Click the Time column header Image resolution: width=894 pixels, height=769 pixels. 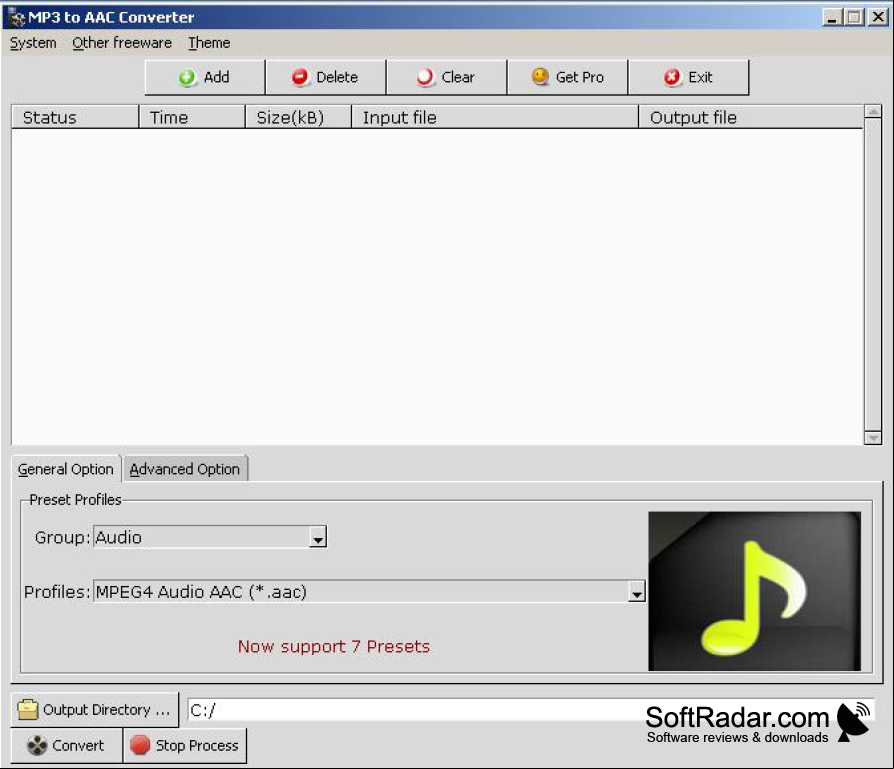click(x=192, y=117)
